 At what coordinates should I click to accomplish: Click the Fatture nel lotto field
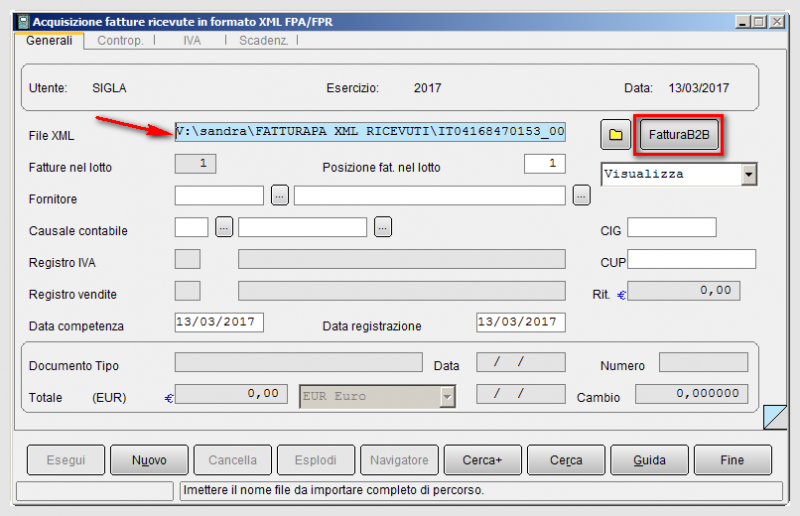point(195,164)
